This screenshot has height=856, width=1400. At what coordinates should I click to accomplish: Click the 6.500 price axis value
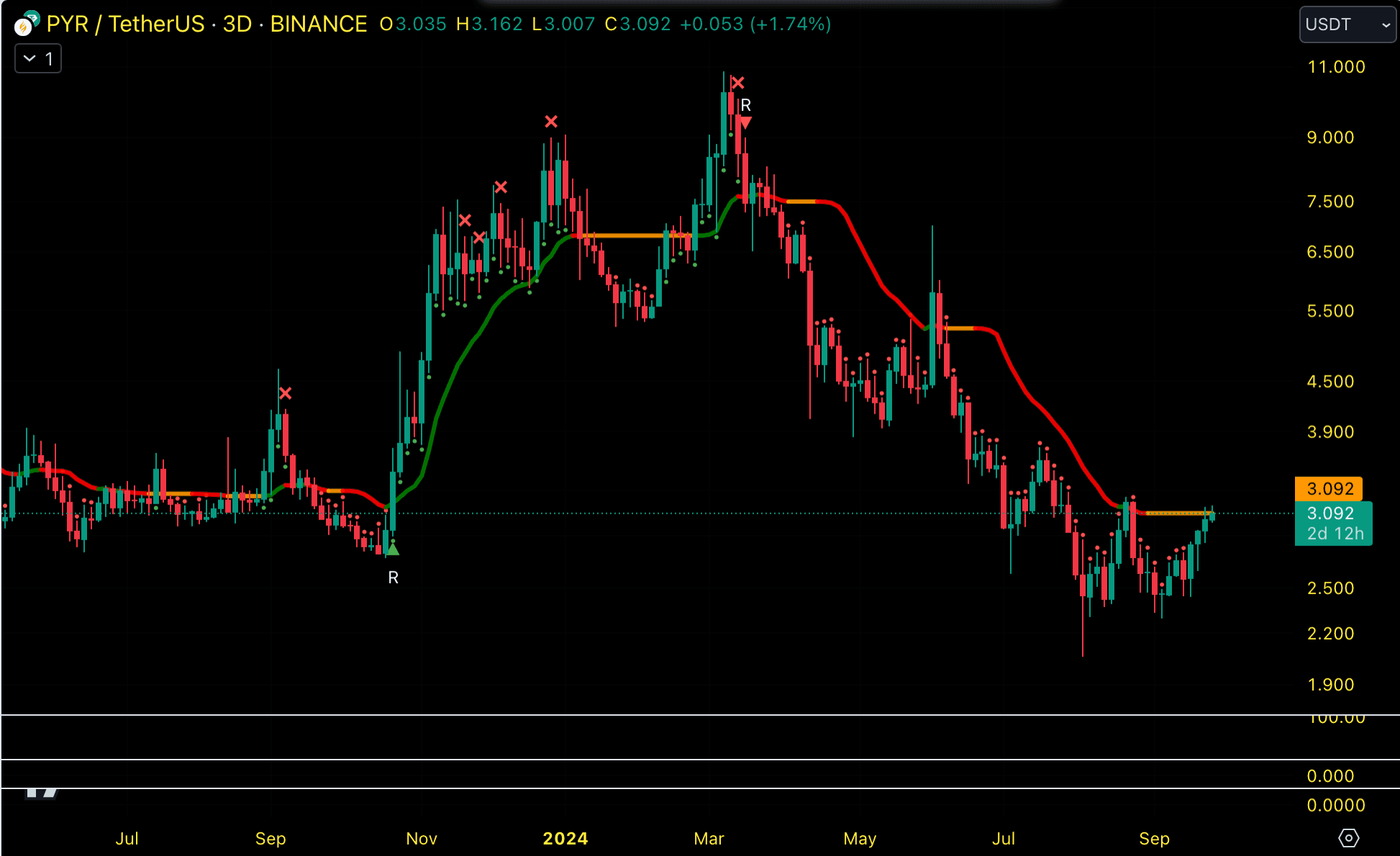coord(1330,252)
